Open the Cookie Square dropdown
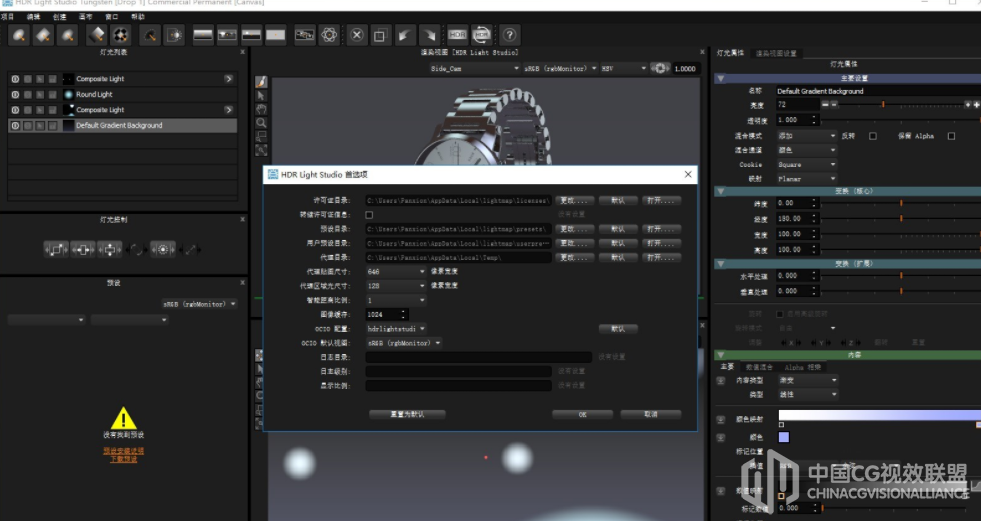 point(806,164)
